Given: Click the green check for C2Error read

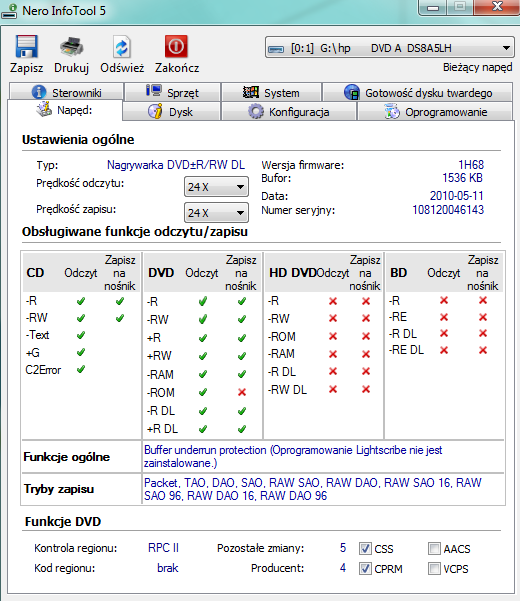Looking at the screenshot, I should (x=81, y=369).
